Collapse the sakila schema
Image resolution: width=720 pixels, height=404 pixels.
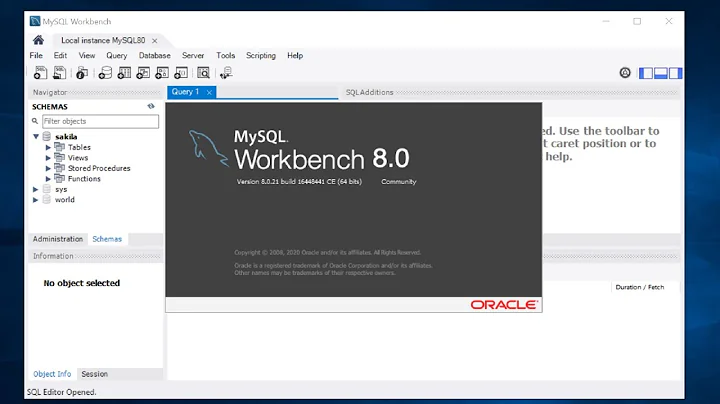(36, 136)
